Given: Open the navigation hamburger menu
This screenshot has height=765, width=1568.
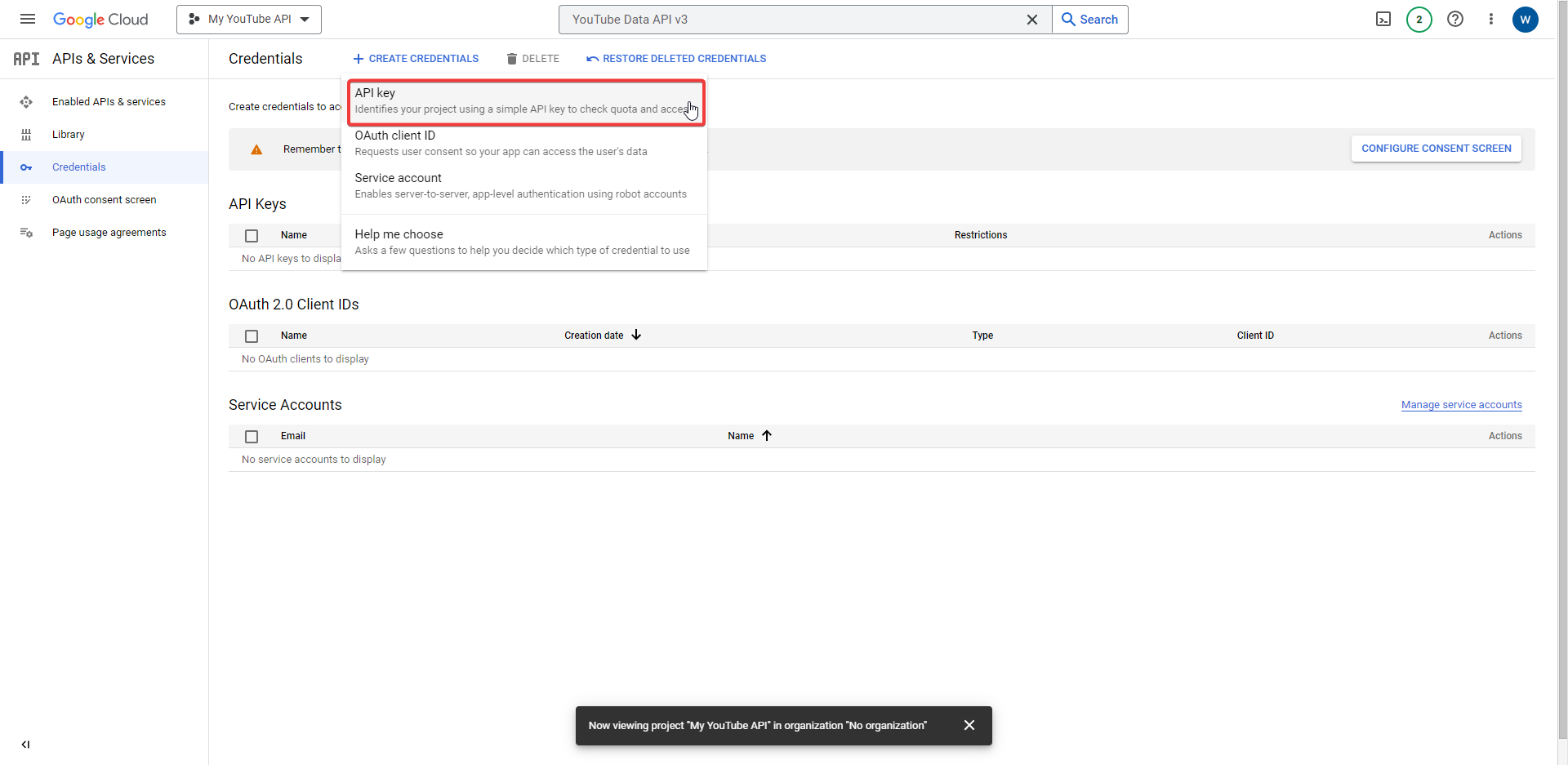Looking at the screenshot, I should pyautogui.click(x=27, y=19).
